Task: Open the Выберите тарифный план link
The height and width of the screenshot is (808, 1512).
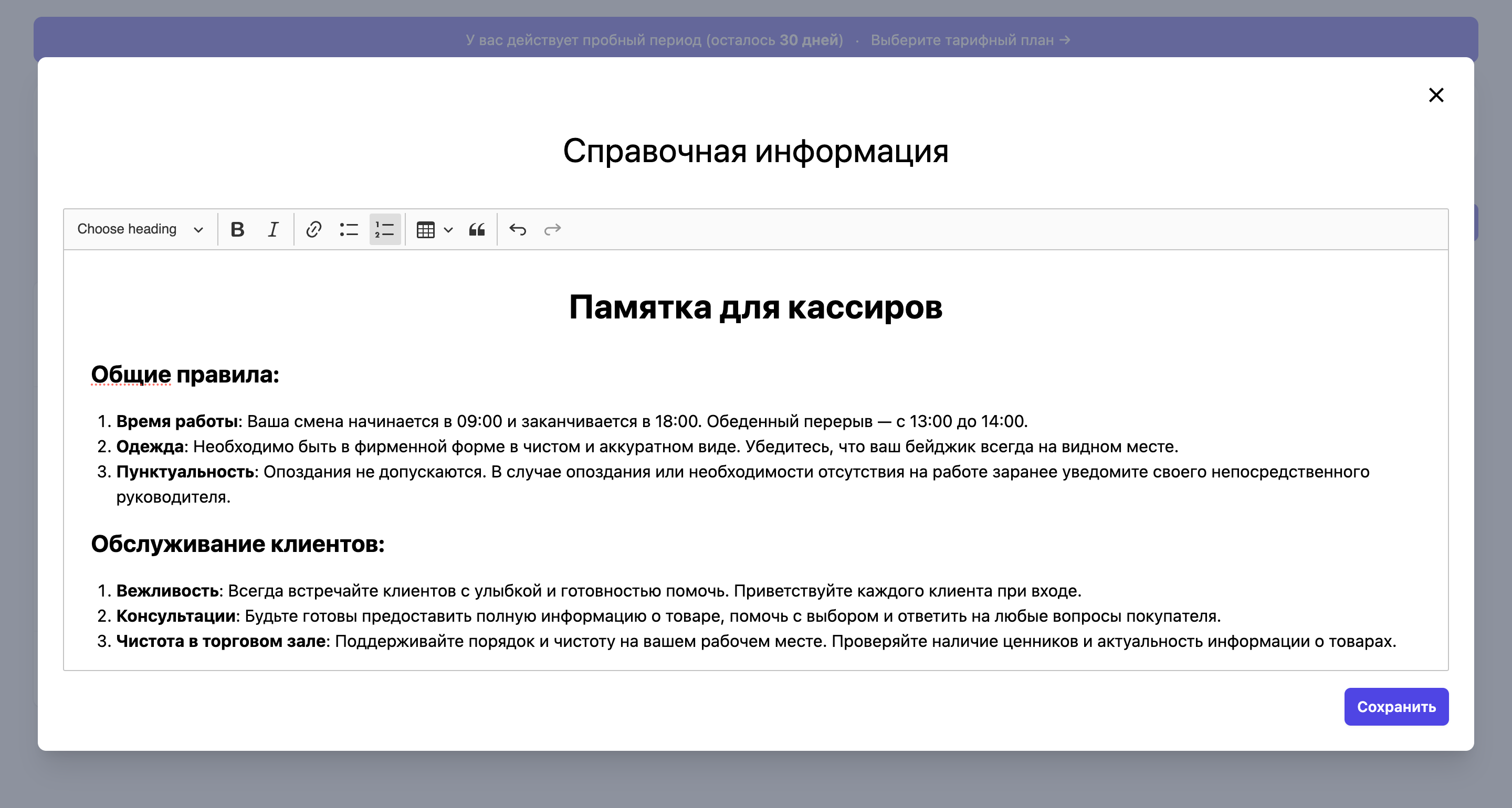Action: pyautogui.click(x=970, y=40)
